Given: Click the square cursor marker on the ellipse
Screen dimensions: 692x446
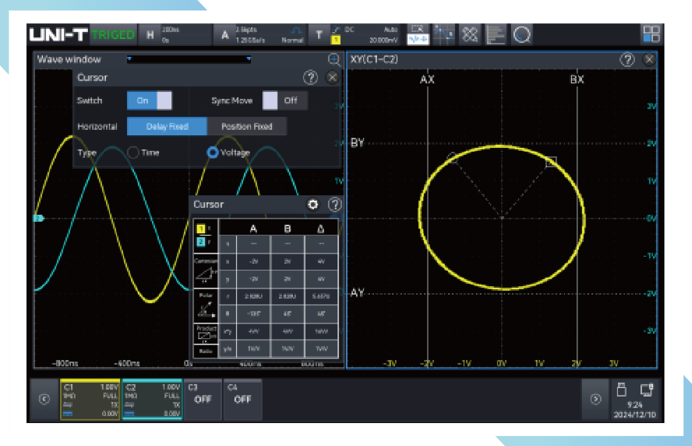Looking at the screenshot, I should 551,162.
